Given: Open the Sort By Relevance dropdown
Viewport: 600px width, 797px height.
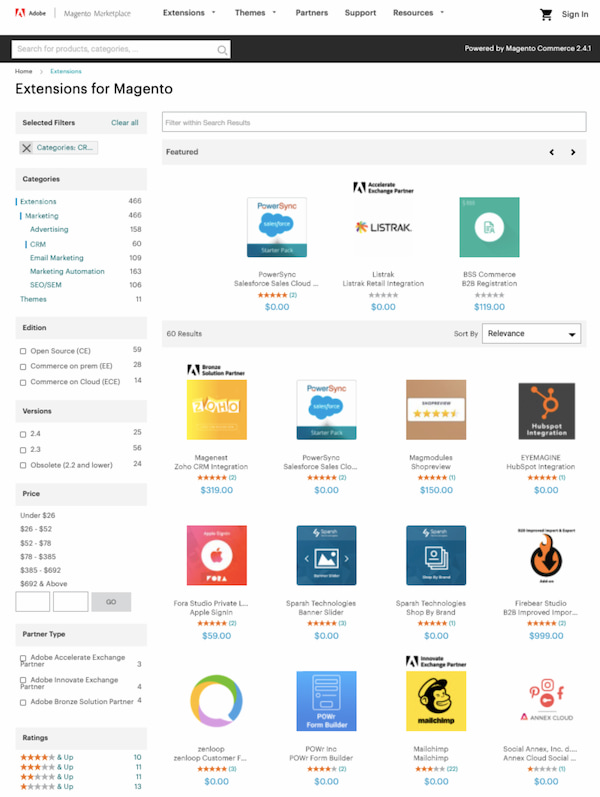Looking at the screenshot, I should pos(531,334).
